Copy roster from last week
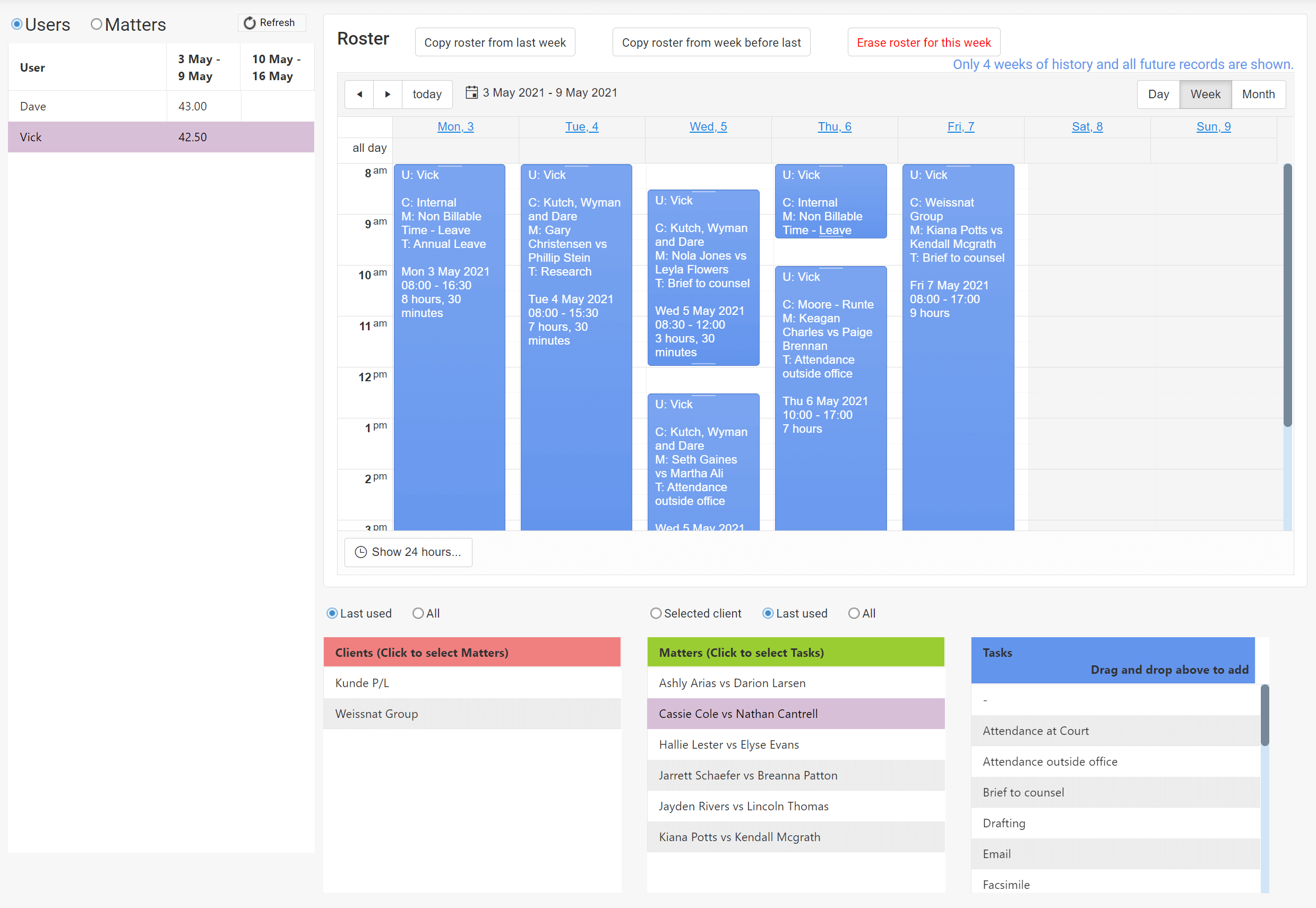 [x=495, y=42]
